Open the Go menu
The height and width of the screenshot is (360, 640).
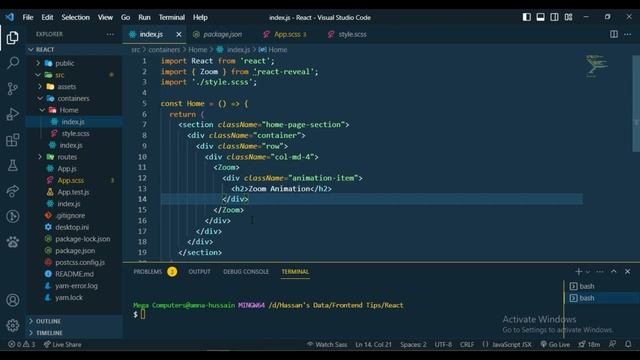[x=125, y=17]
